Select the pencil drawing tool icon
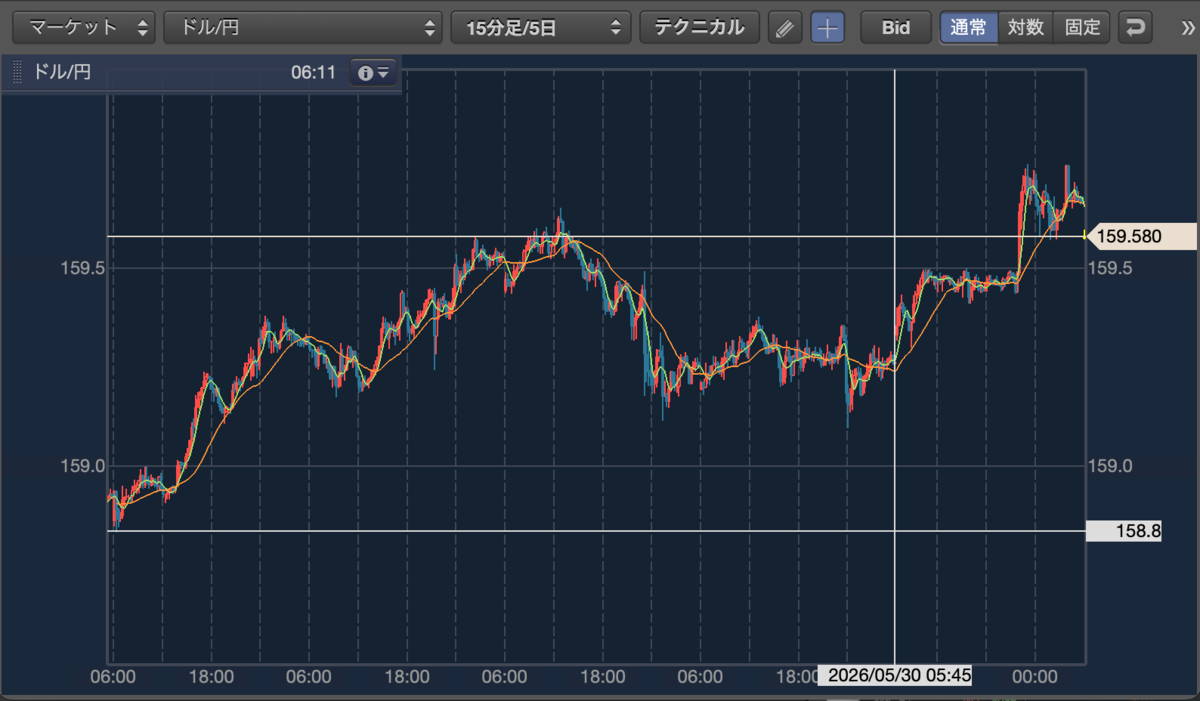This screenshot has height=701, width=1200. pos(785,28)
